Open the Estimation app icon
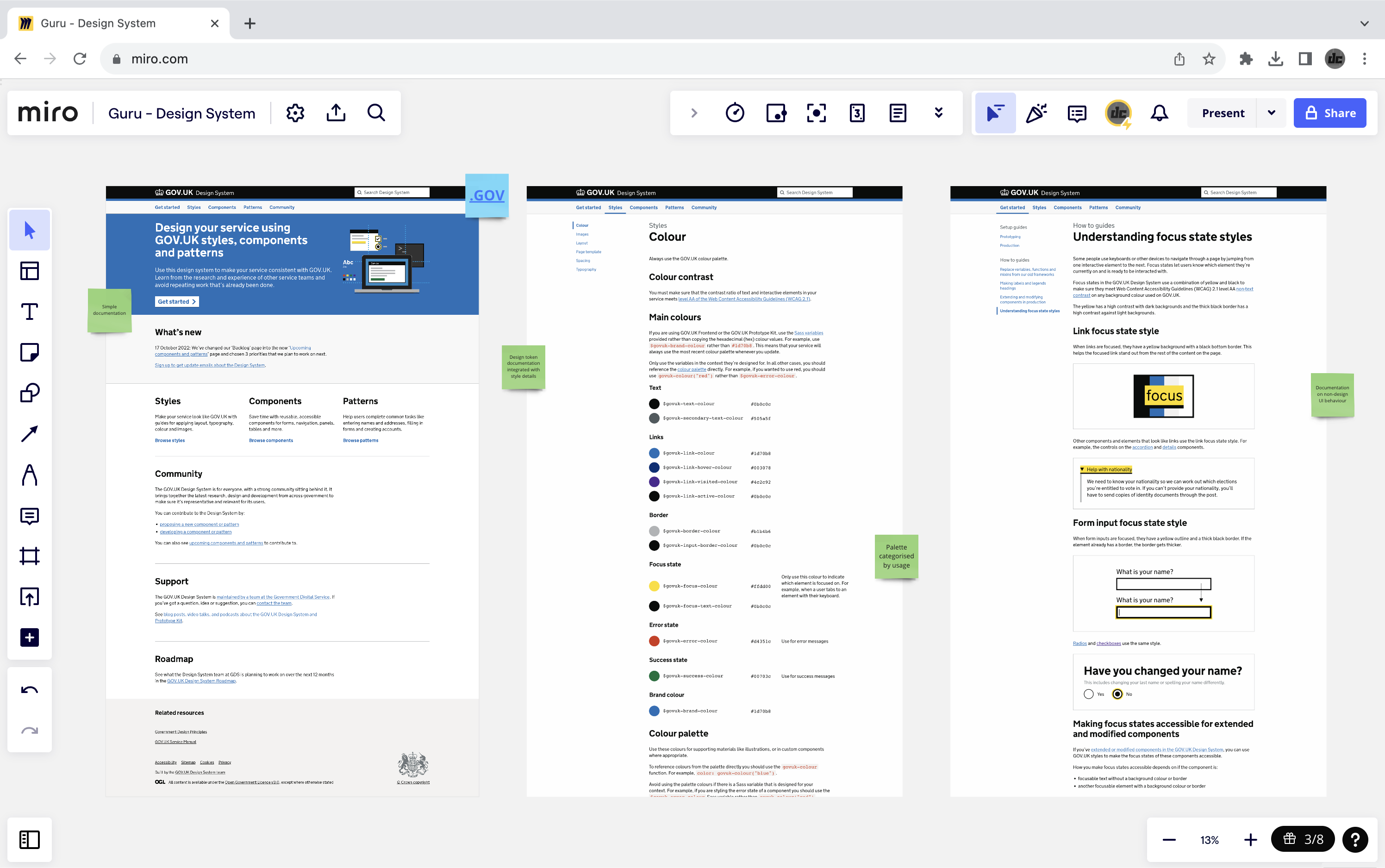 [x=857, y=113]
